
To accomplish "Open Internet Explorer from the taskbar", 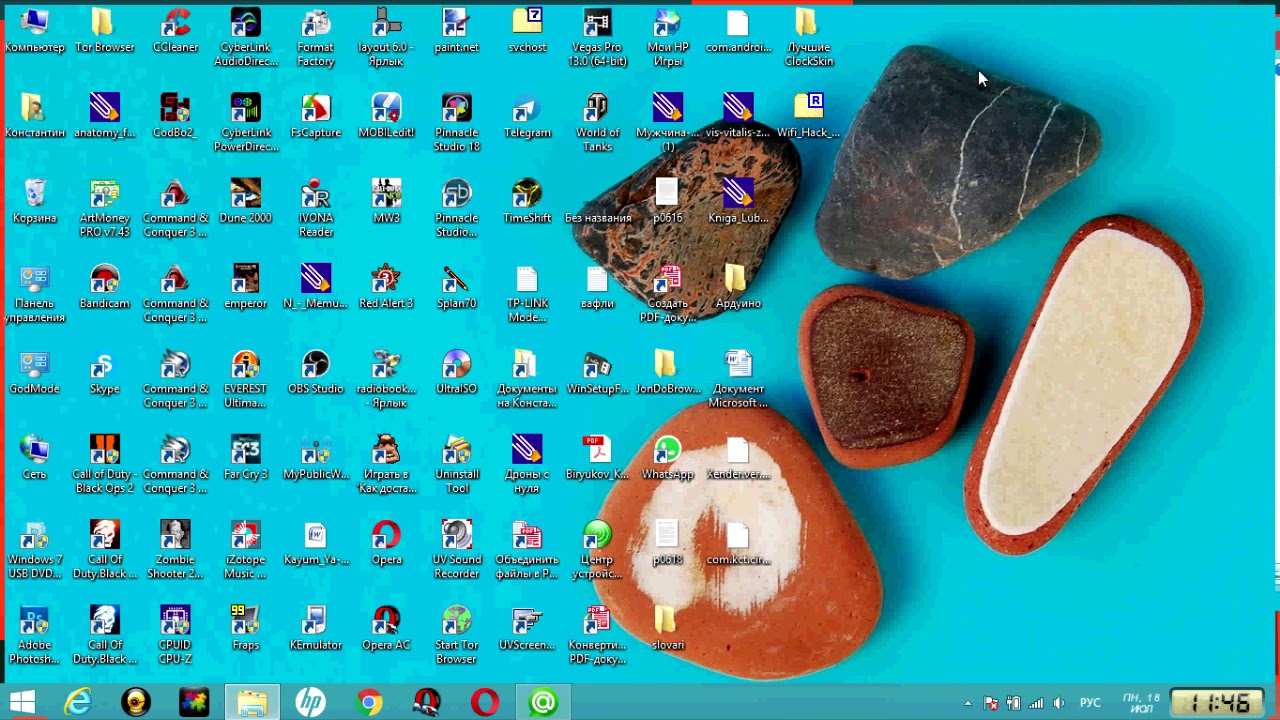I will pos(78,702).
